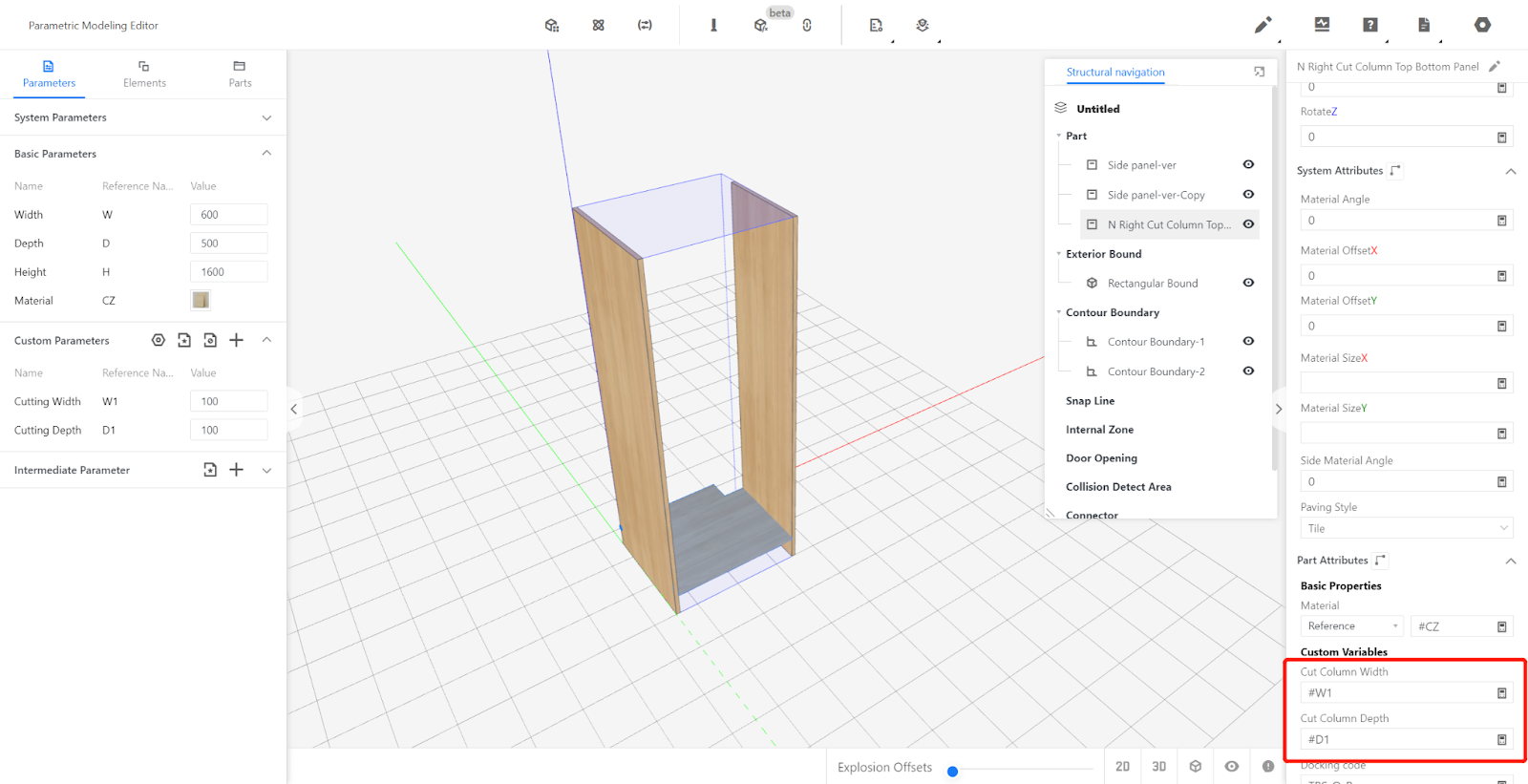The height and width of the screenshot is (784, 1528).
Task: Select Door Opening in structural navigation
Action: click(x=1101, y=458)
